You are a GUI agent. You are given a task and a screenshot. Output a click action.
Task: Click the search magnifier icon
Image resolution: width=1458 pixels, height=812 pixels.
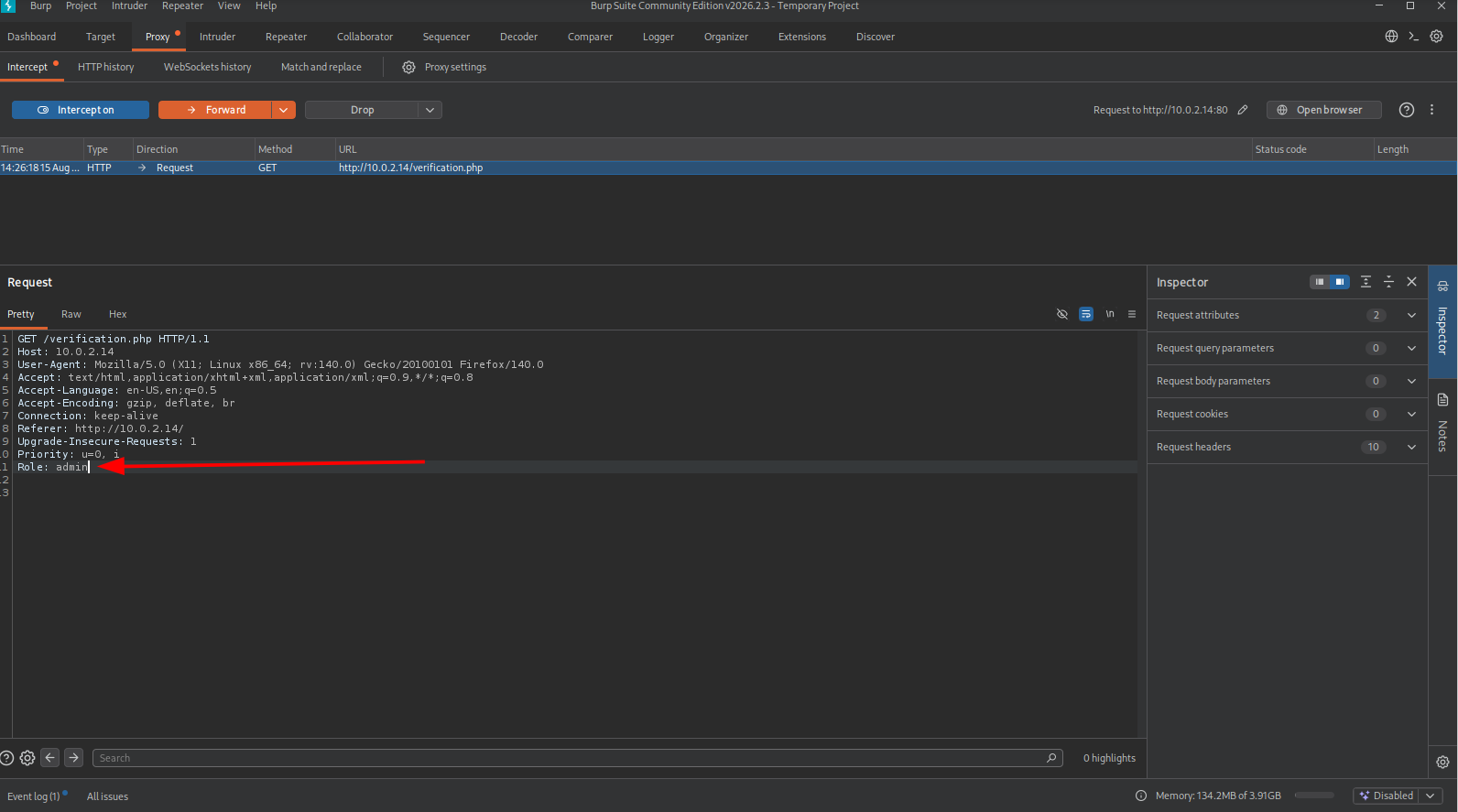pos(1051,758)
